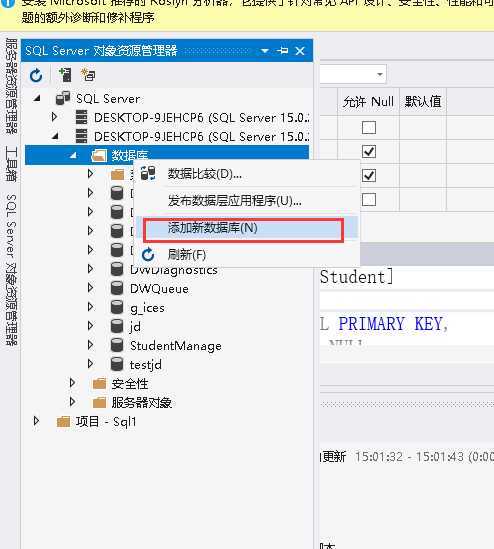
Task: Select the DWQueue database icon
Action: [x=117, y=288]
